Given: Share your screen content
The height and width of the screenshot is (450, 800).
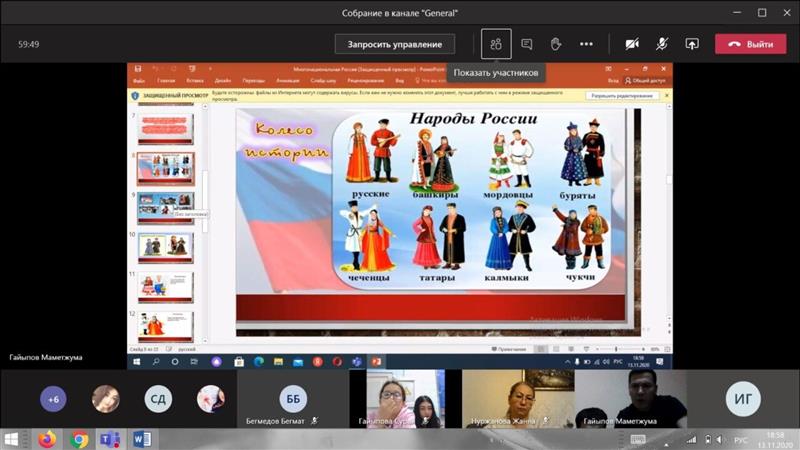Looking at the screenshot, I should point(691,44).
